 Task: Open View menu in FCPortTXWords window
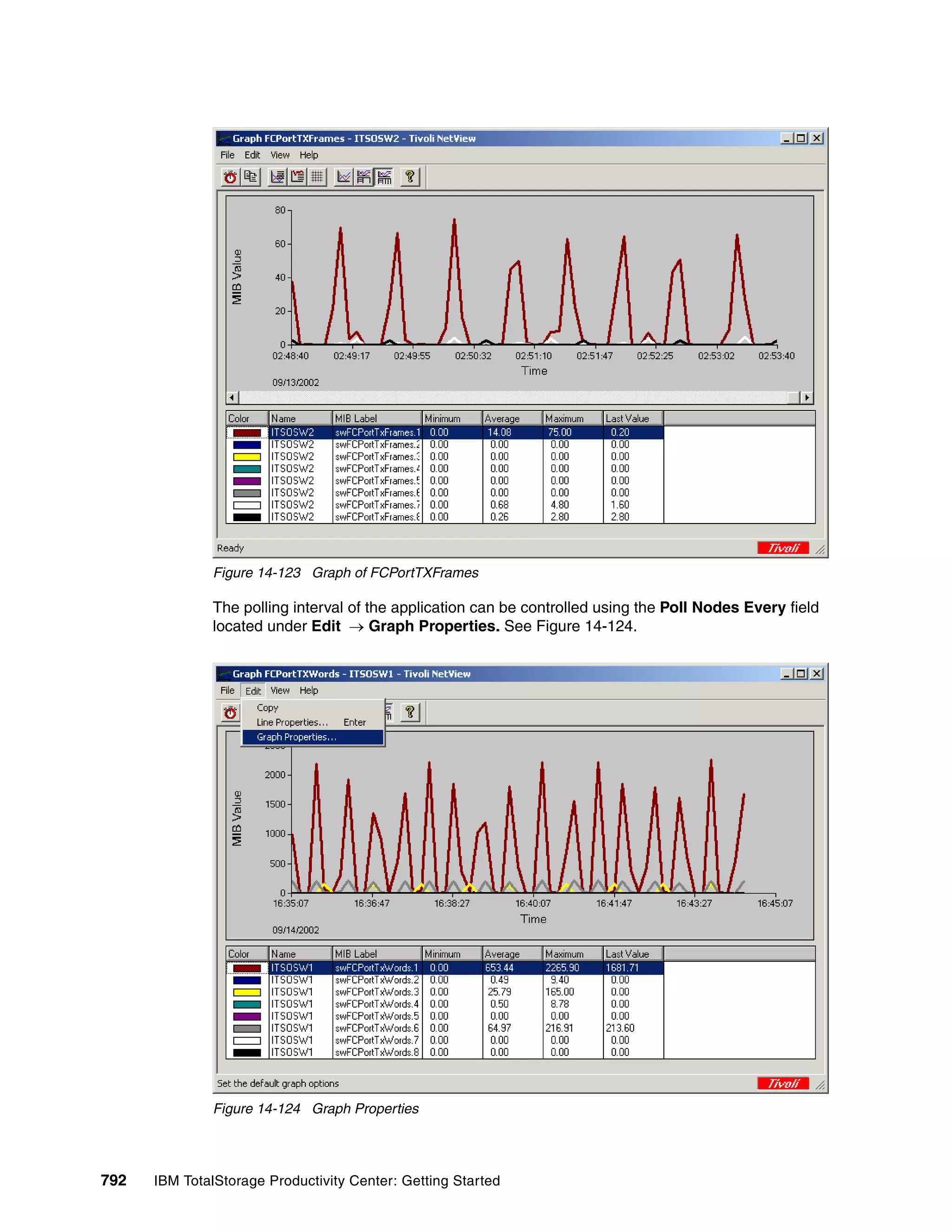coord(280,690)
